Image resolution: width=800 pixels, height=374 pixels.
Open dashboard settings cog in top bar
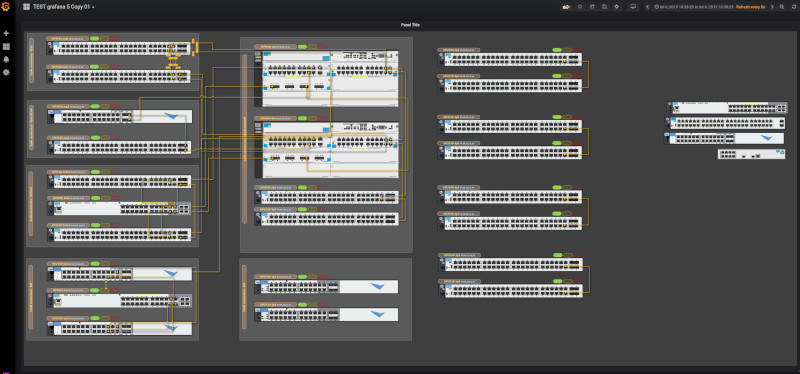pyautogui.click(x=617, y=7)
